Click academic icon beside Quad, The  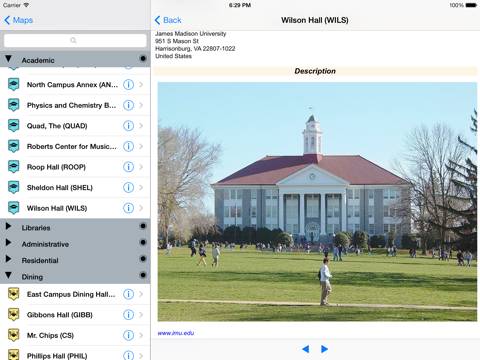(13, 126)
